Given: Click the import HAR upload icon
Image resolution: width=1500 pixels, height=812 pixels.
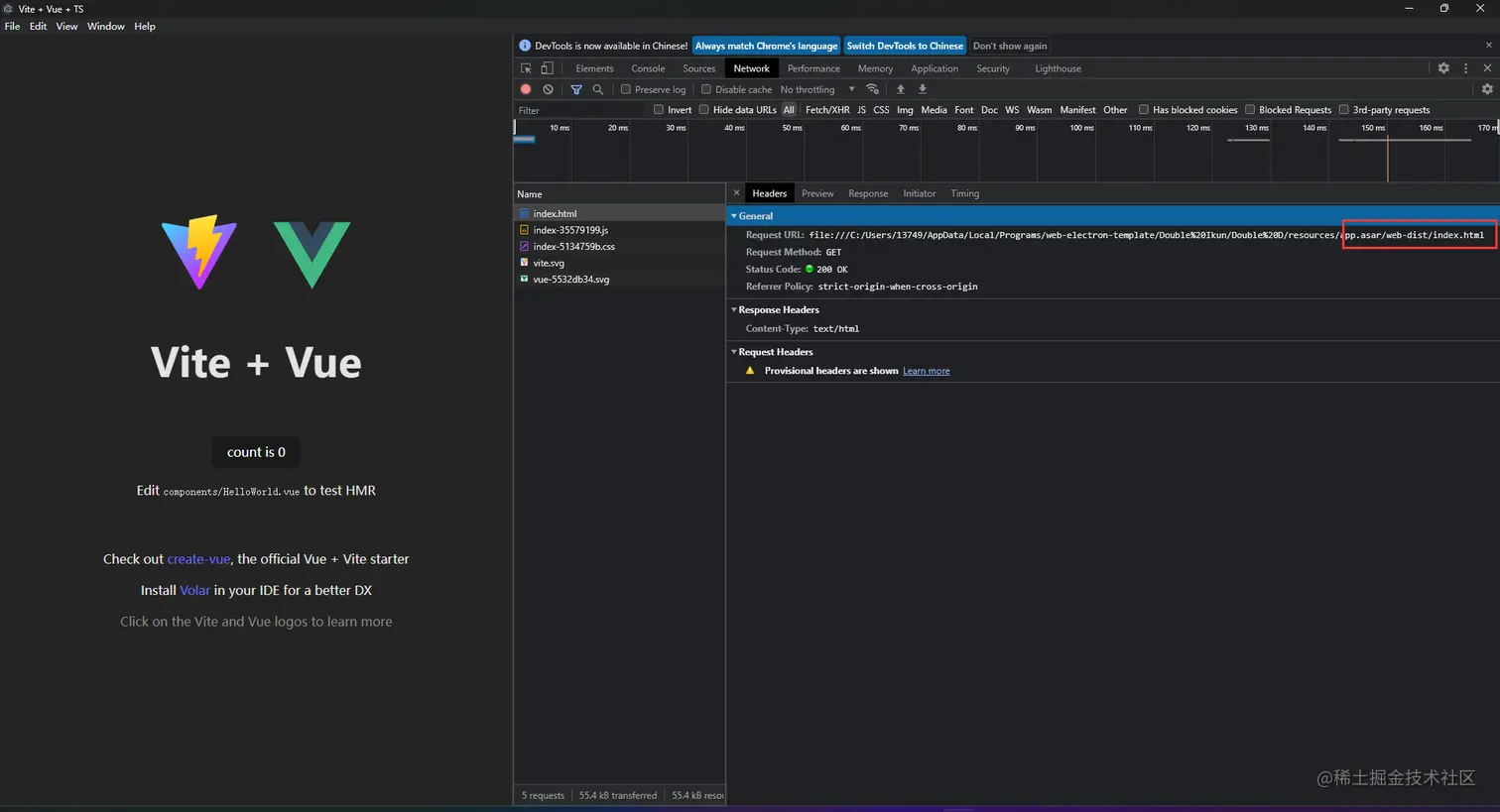Looking at the screenshot, I should pyautogui.click(x=901, y=89).
